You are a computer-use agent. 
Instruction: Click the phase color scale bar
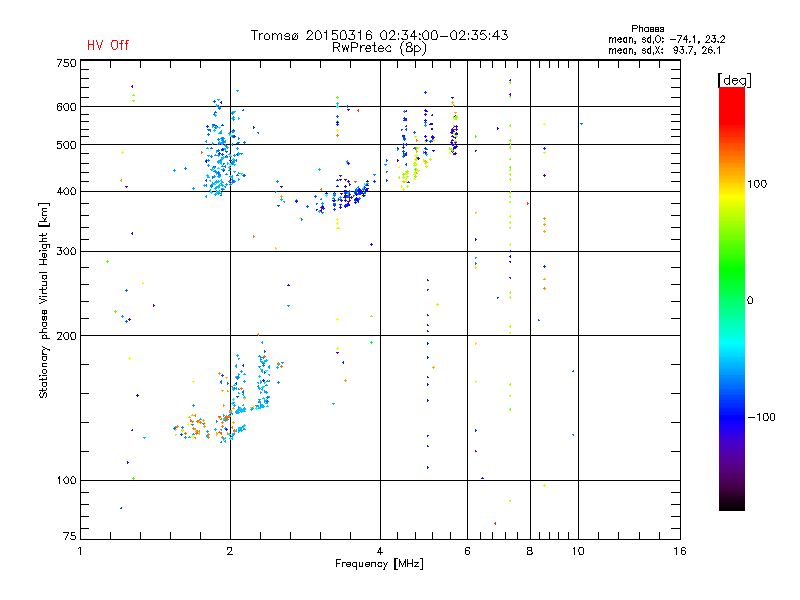click(732, 299)
